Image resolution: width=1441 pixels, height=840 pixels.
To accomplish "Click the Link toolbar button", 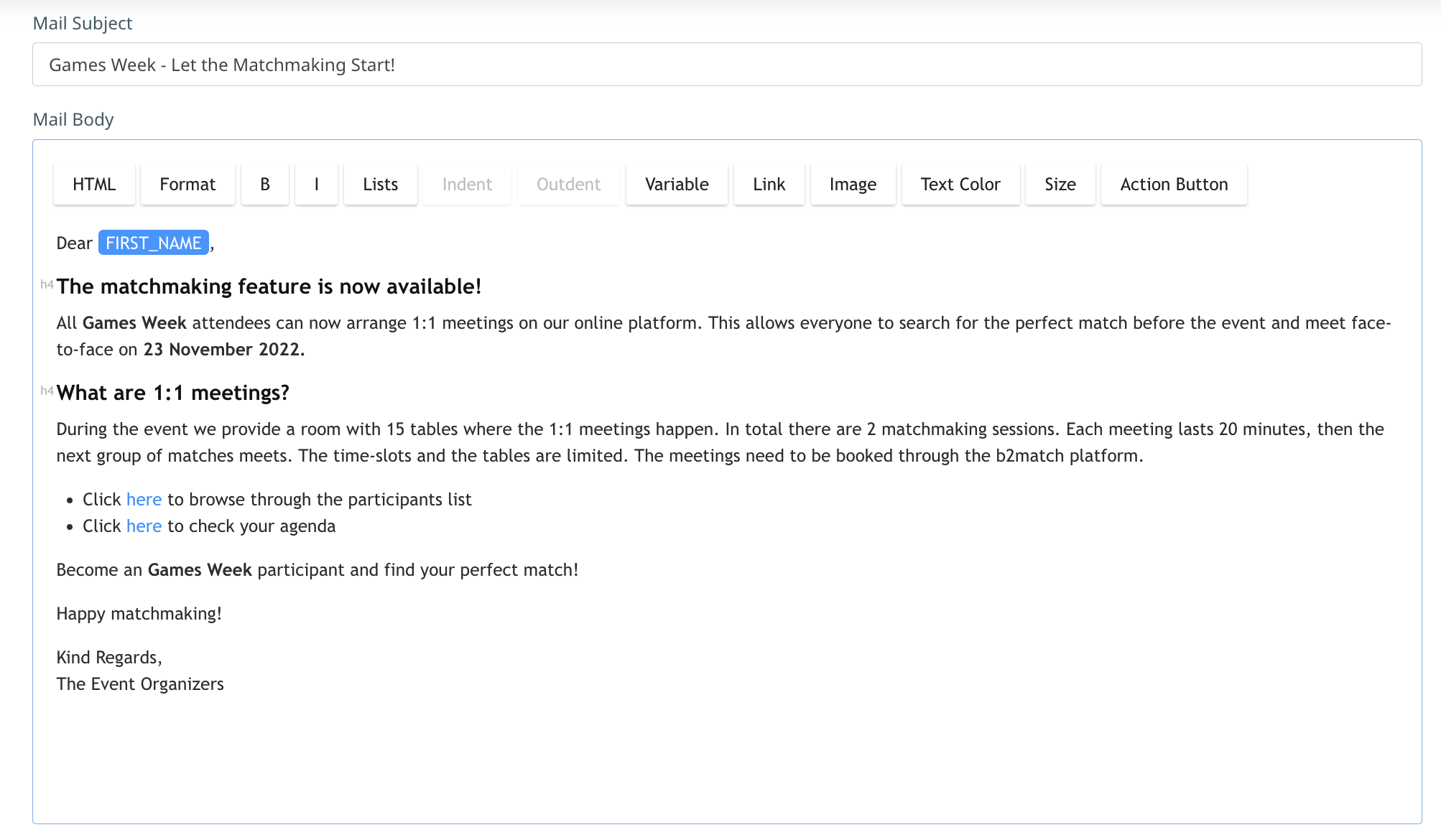I will click(x=769, y=185).
